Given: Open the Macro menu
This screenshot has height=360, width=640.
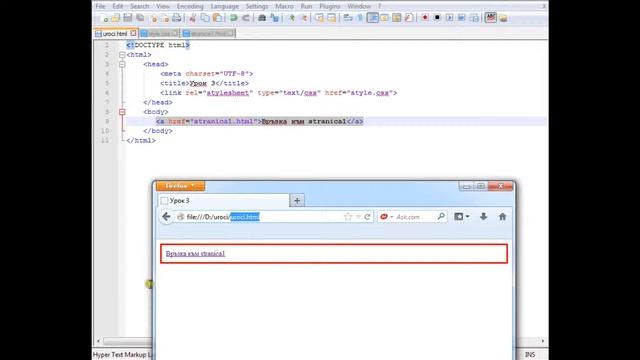Looking at the screenshot, I should pos(284,6).
